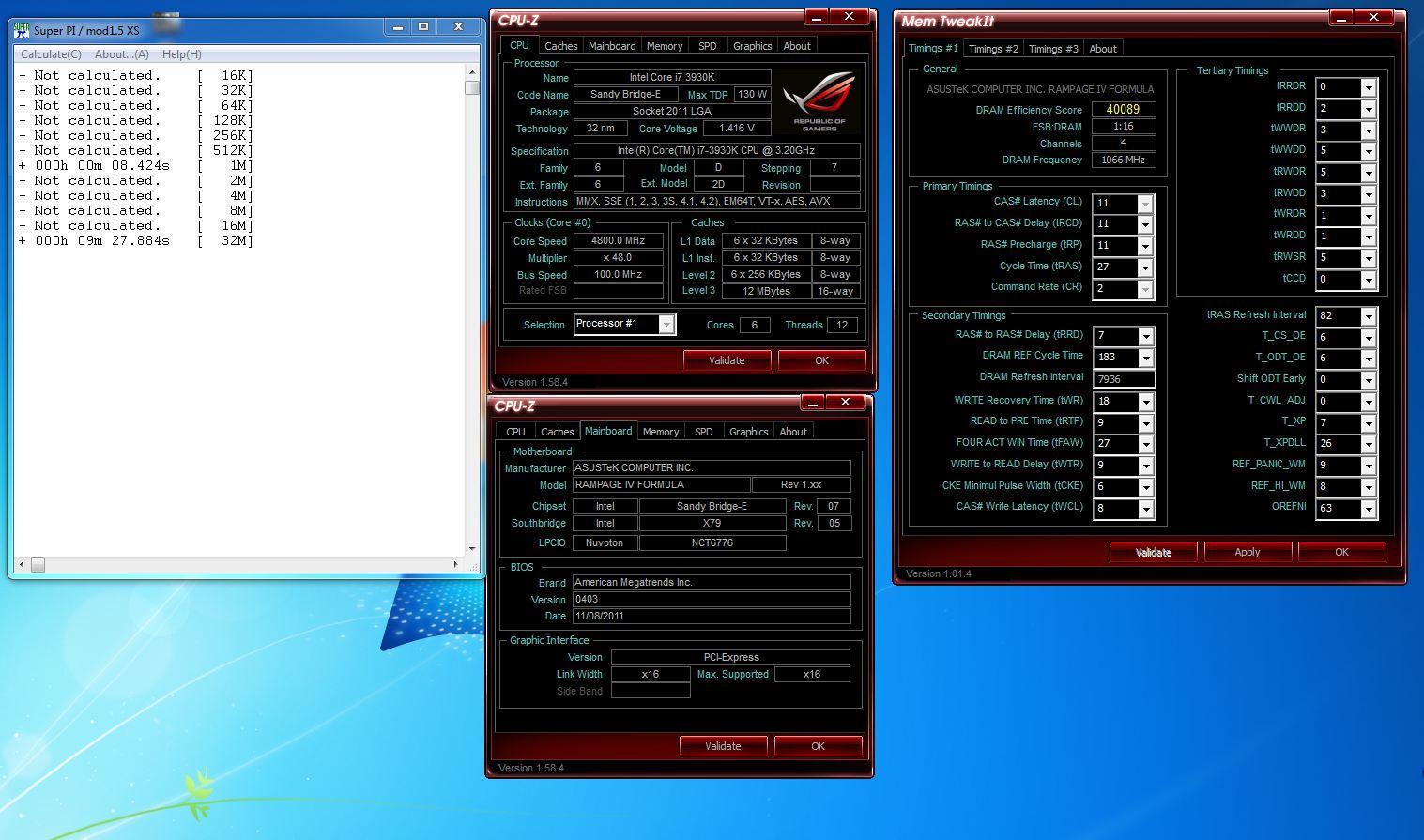Click DRAM Efficiency Score value 40089
Viewport: 1424px width, 840px height.
coord(1123,110)
